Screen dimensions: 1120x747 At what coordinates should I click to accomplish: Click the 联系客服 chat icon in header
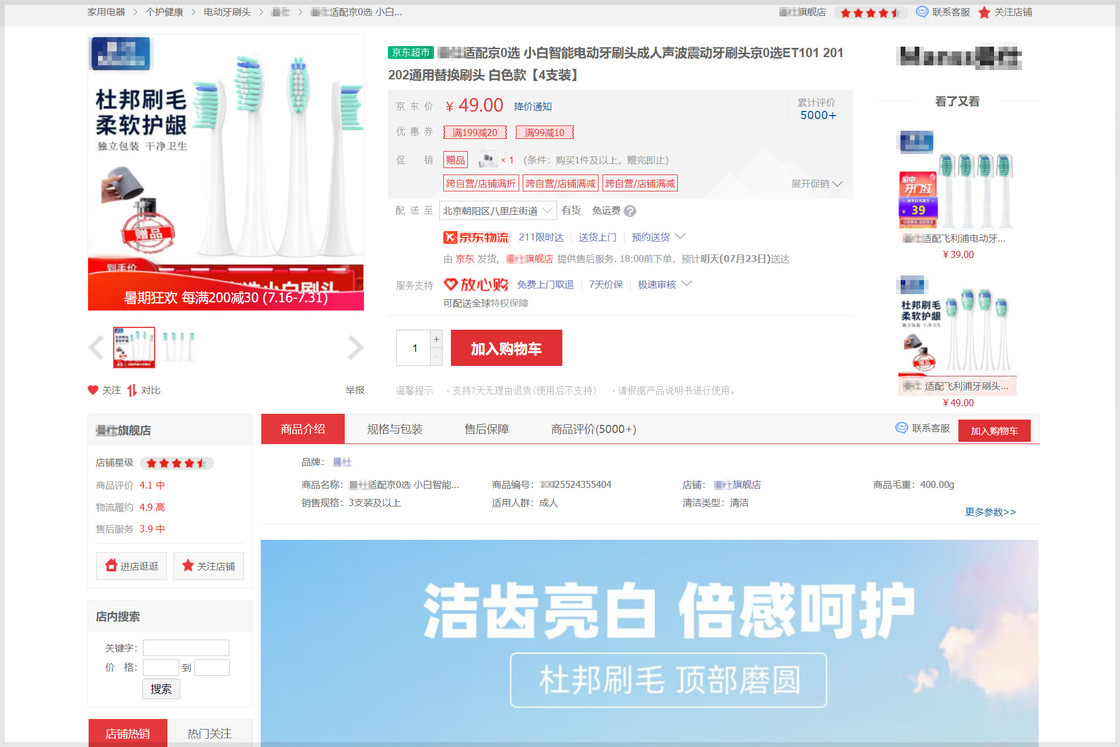[x=922, y=12]
